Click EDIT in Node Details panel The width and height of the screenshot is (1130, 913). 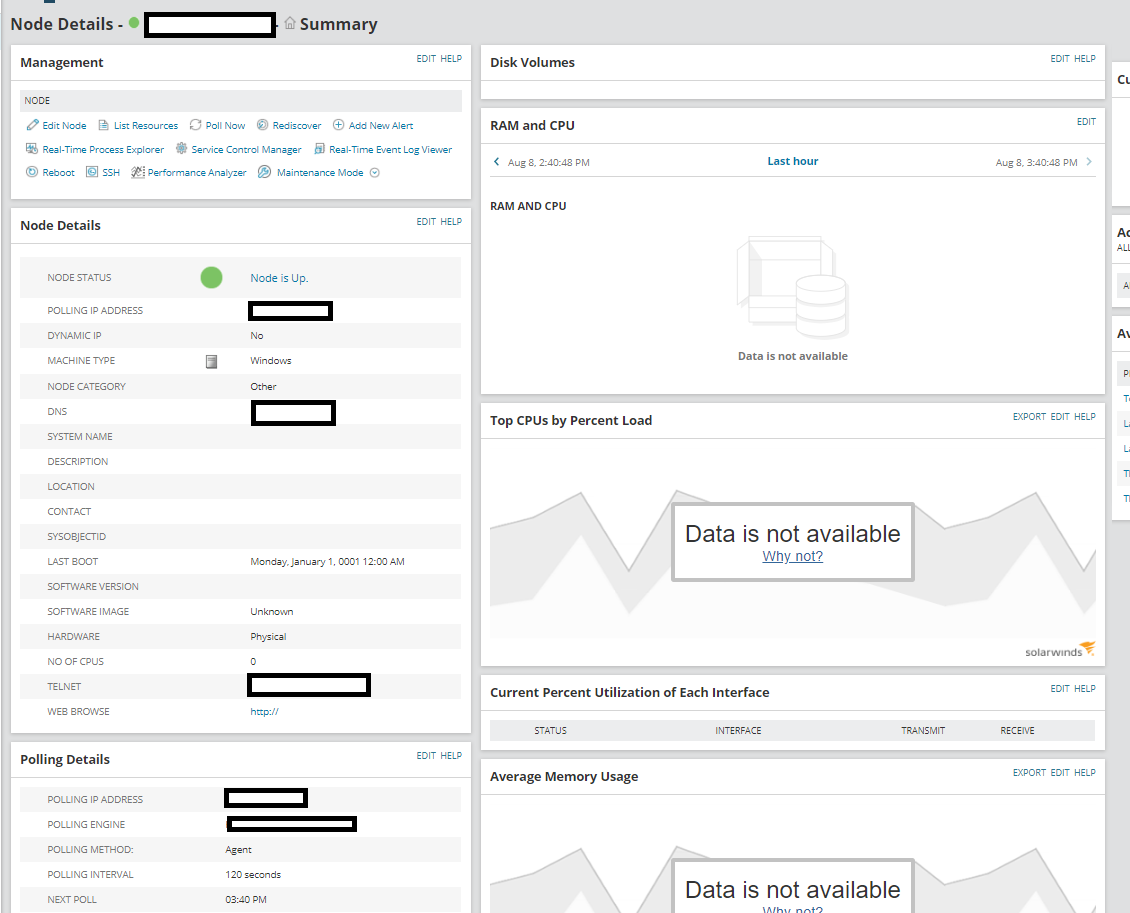(x=426, y=221)
